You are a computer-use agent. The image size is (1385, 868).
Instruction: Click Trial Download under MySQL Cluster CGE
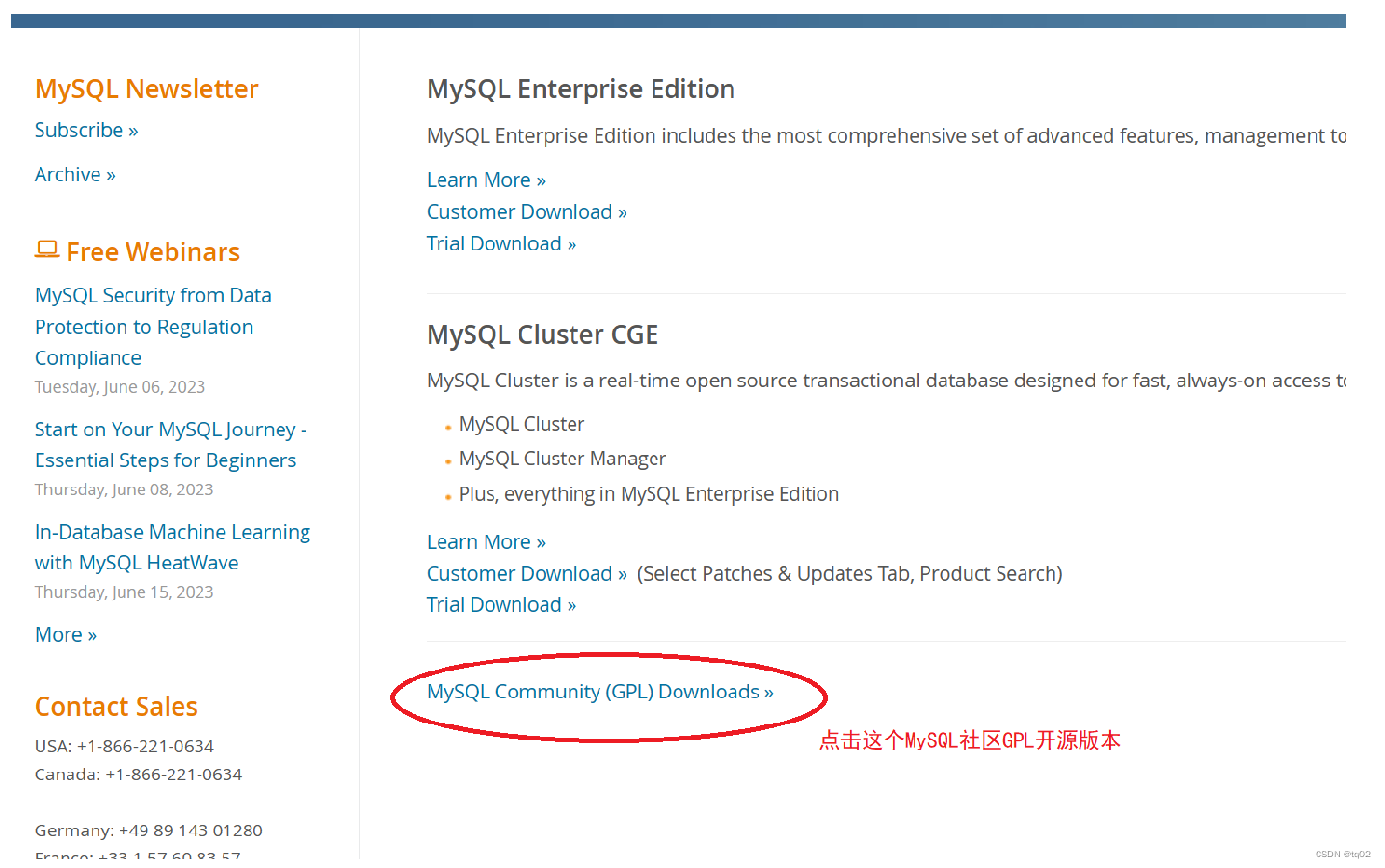(501, 605)
